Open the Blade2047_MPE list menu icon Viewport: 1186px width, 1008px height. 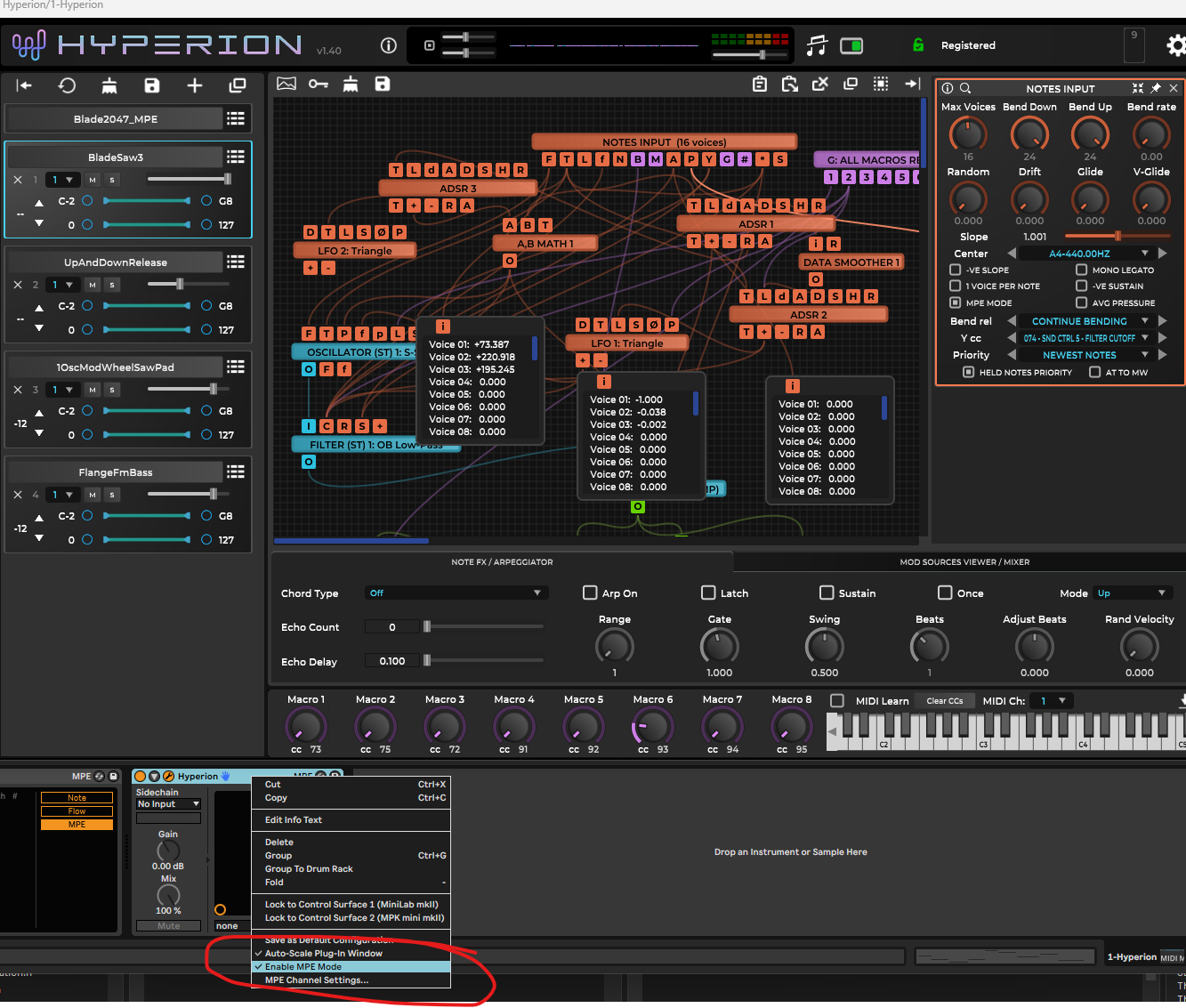[236, 118]
